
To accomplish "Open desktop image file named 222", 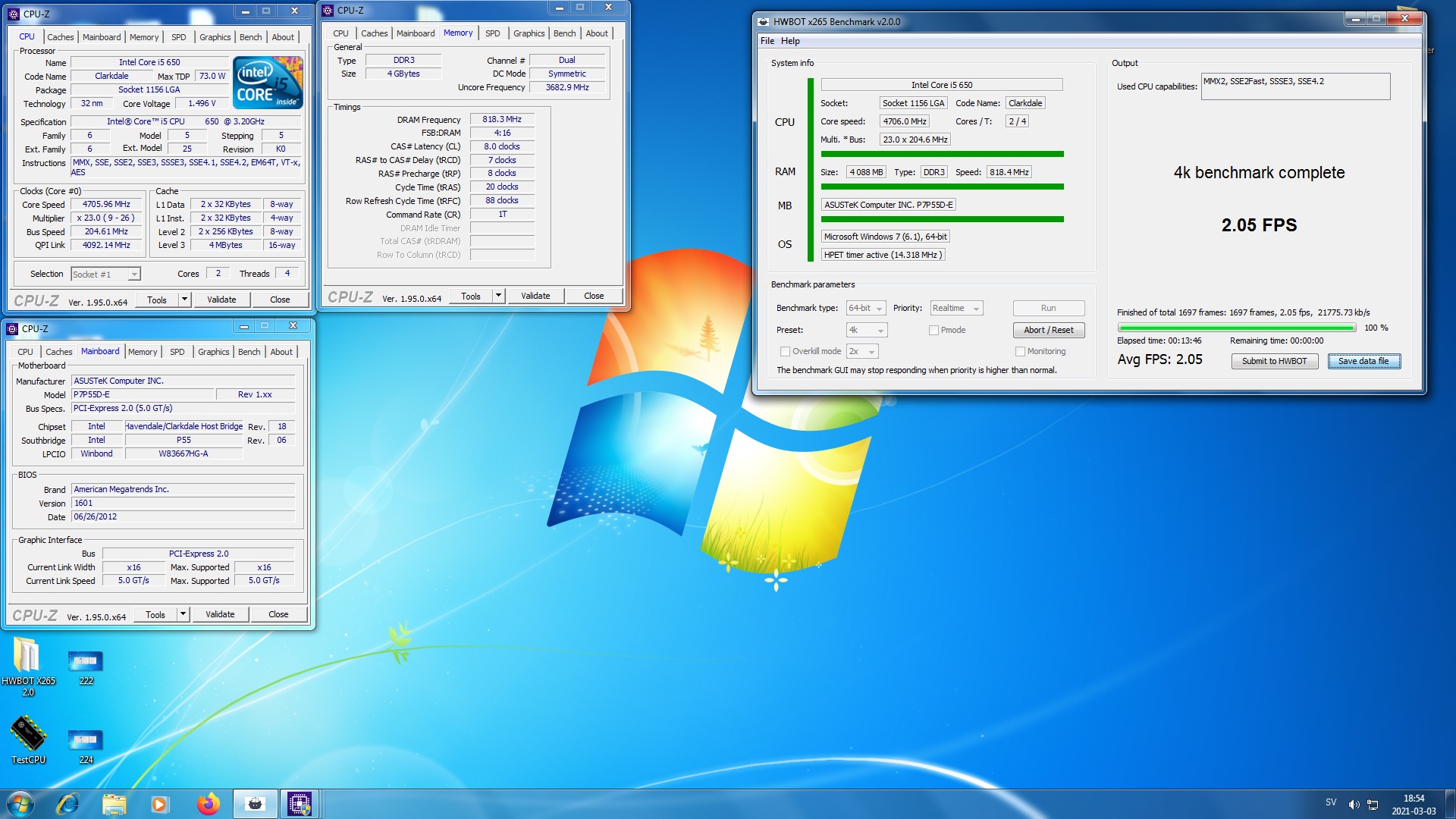I will point(86,667).
